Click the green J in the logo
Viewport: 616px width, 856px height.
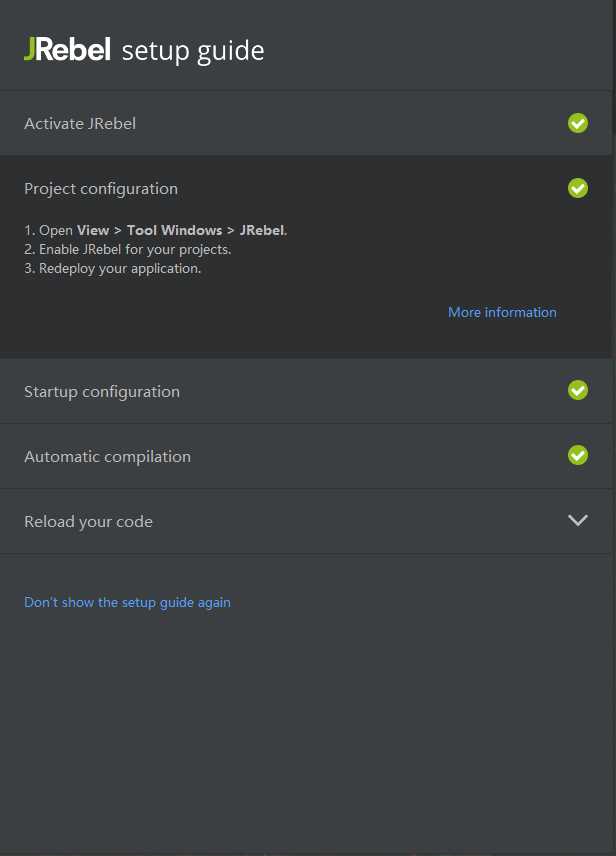coord(30,50)
